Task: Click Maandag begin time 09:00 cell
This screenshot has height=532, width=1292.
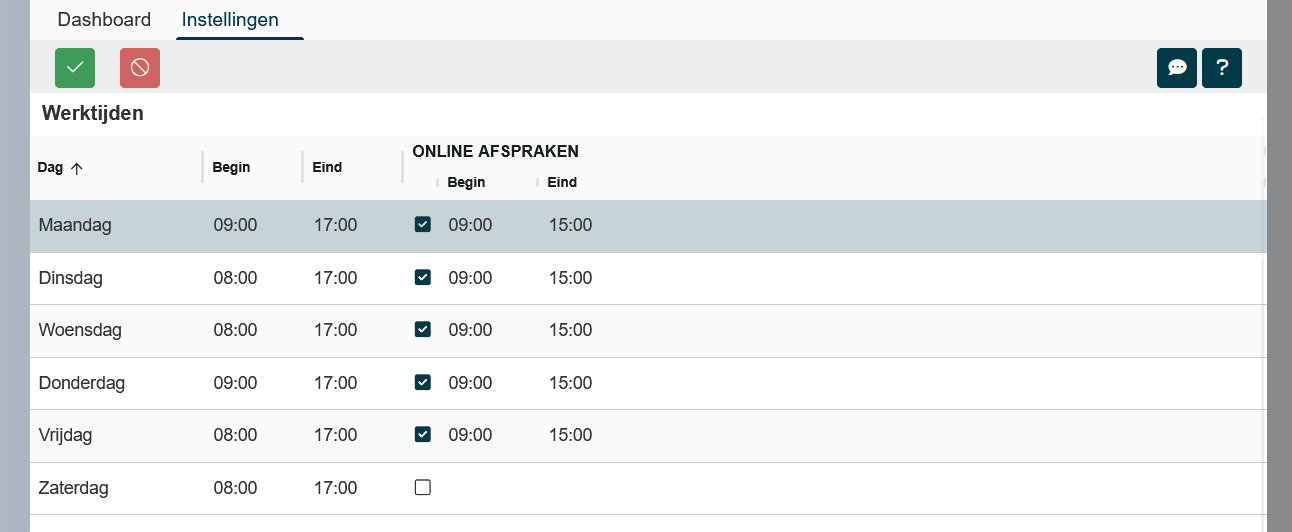Action: coord(235,226)
